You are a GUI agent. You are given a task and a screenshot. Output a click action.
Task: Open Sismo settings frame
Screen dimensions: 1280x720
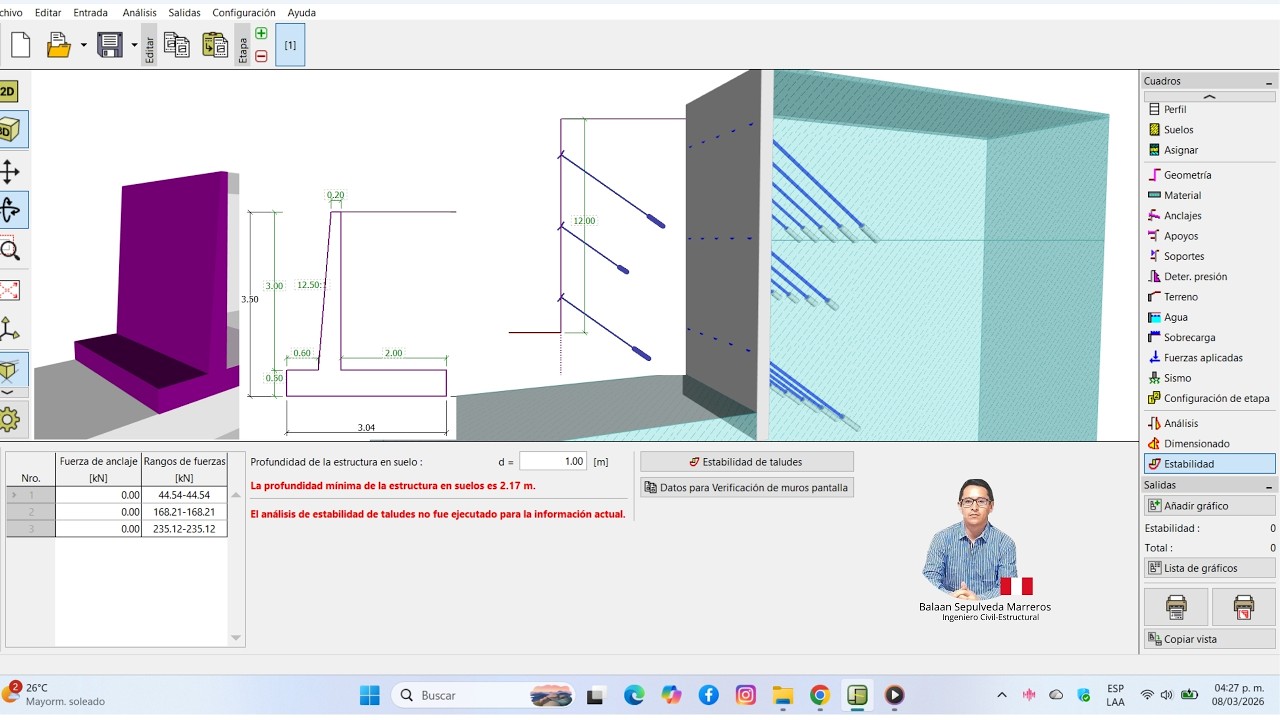tap(1210, 378)
